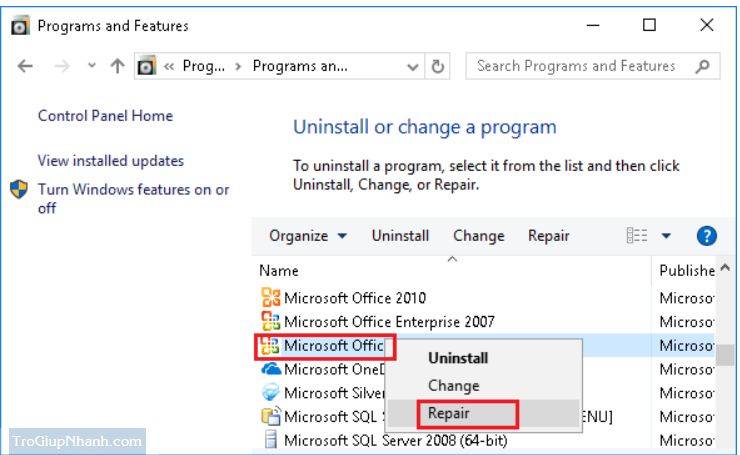
Task: Click the Microsoft OneDrive cloud icon
Action: [x=270, y=368]
